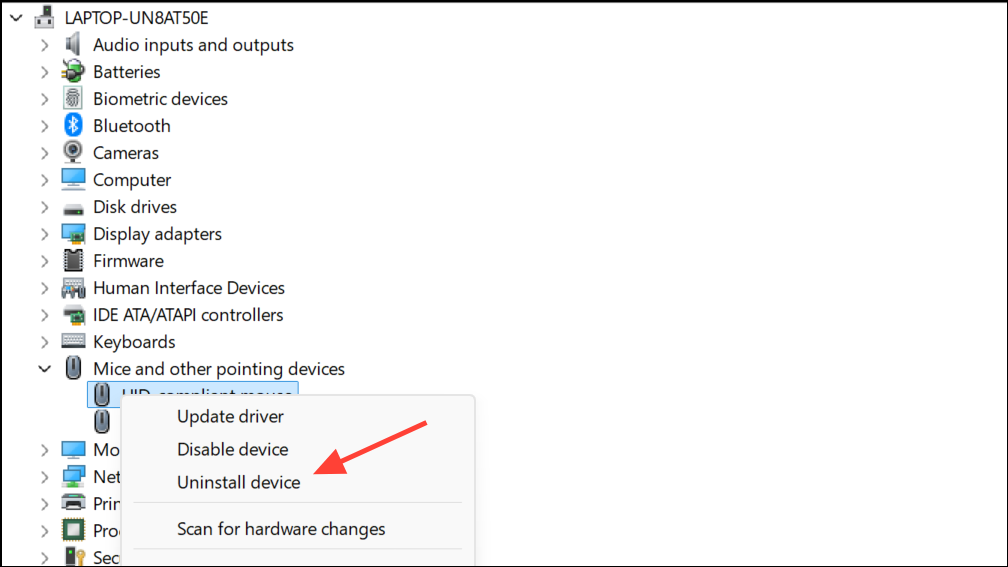The height and width of the screenshot is (567, 1008).
Task: Choose Disable device in context menu
Action: (x=232, y=450)
